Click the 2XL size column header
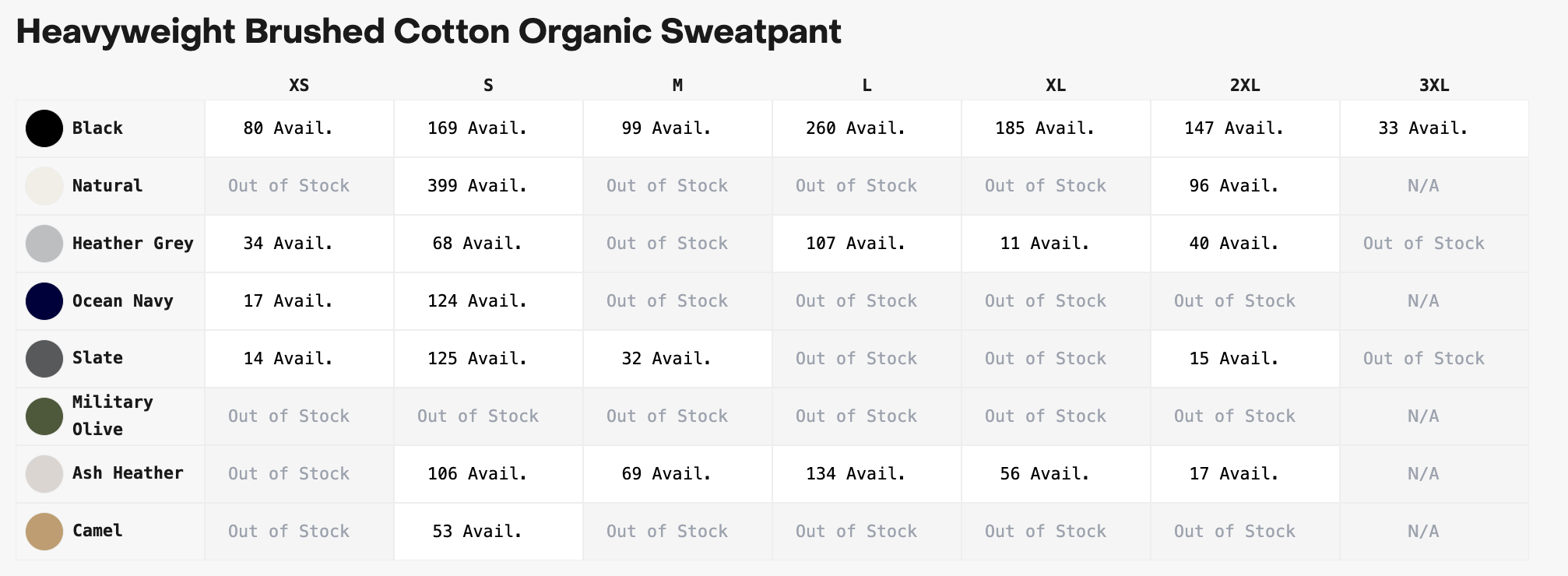The height and width of the screenshot is (576, 1568). (x=1245, y=86)
